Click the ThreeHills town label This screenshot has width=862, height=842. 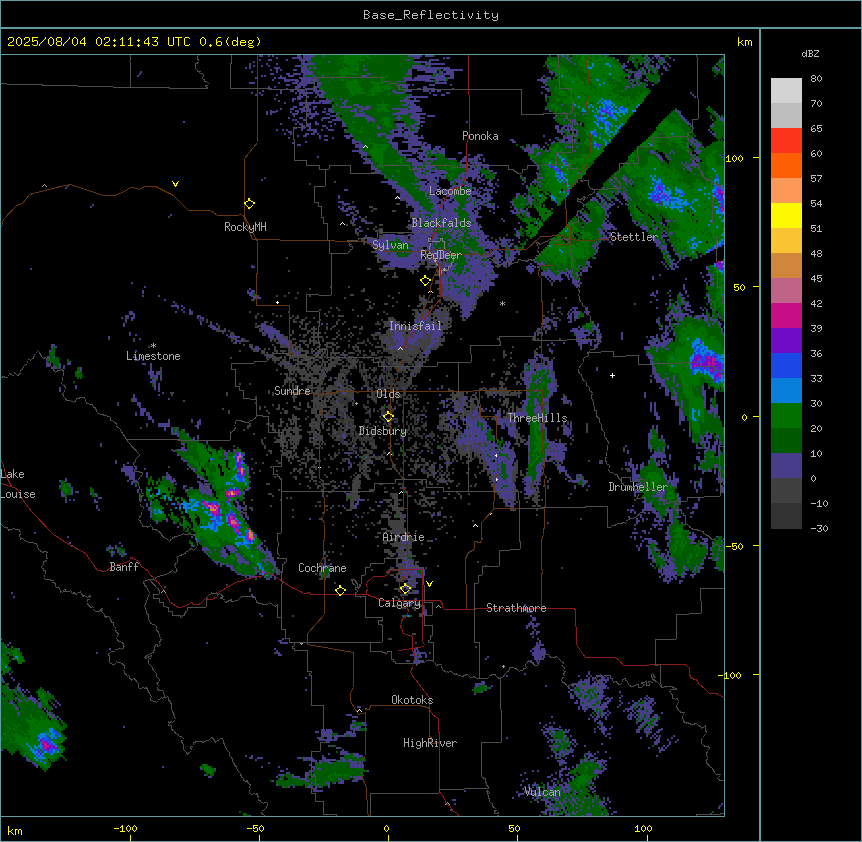click(537, 418)
